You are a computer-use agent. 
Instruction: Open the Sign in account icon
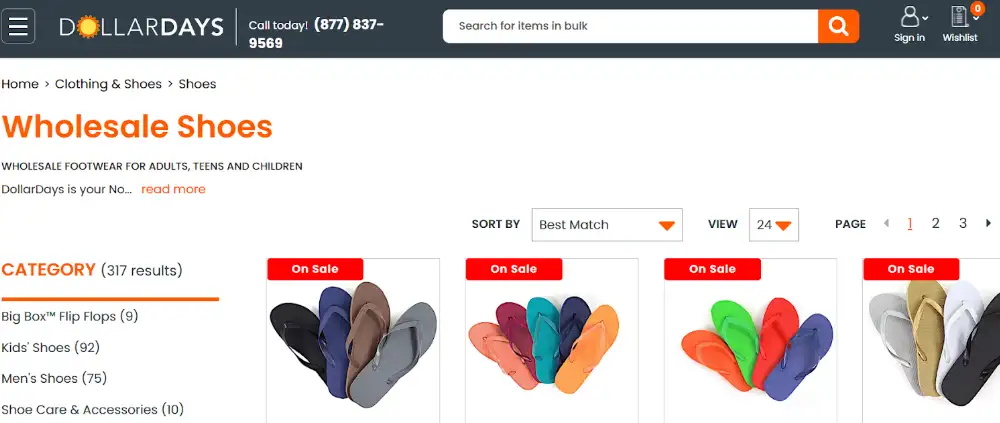point(910,25)
